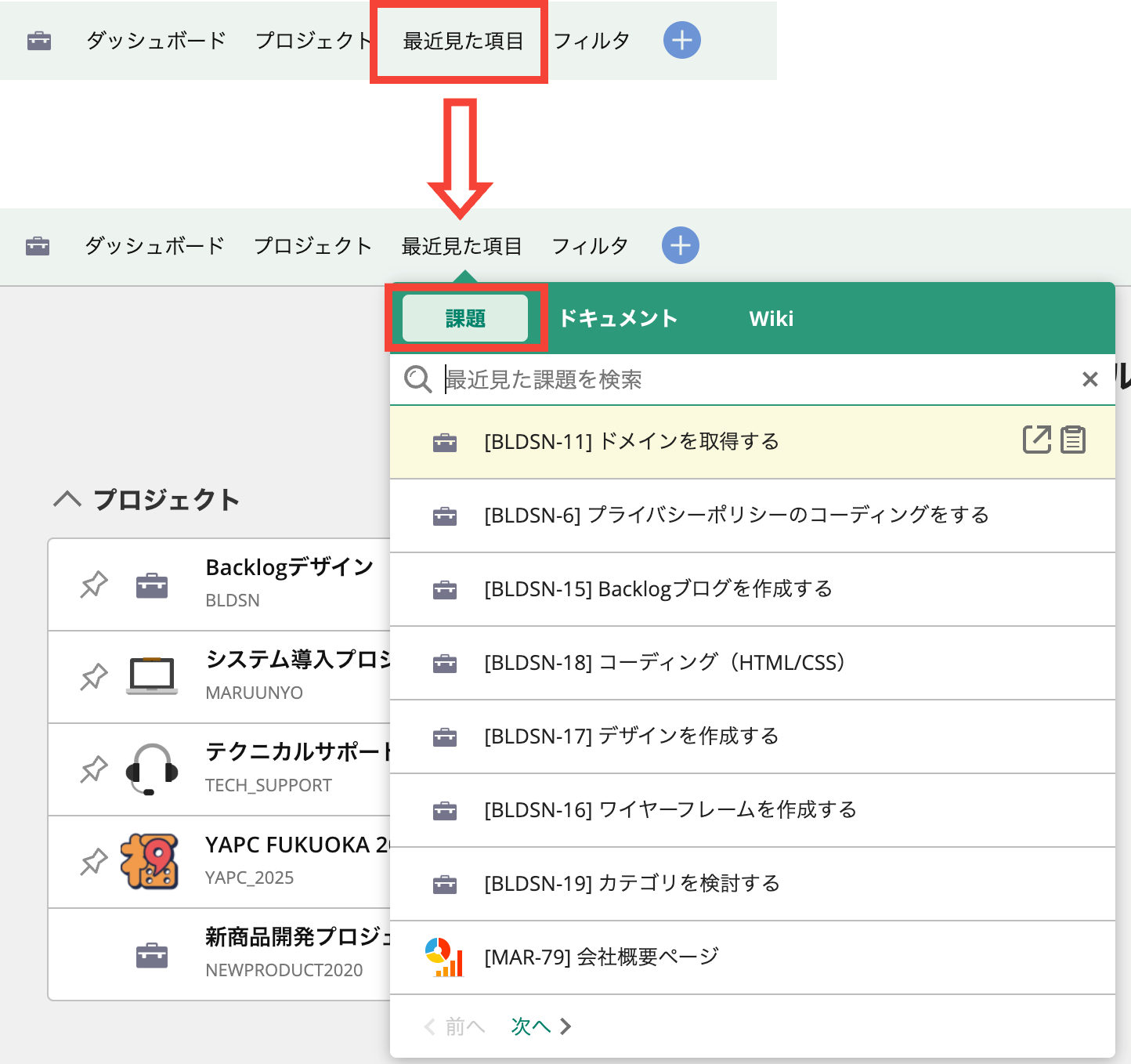The width and height of the screenshot is (1131, 1064).
Task: Pin the システム導入 MARUUNYO project
Action: pyautogui.click(x=94, y=677)
